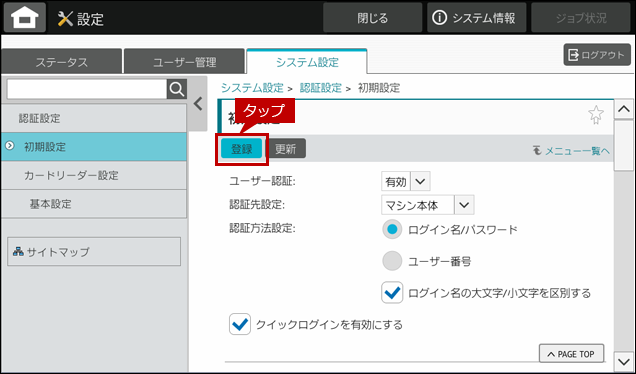The image size is (636, 374).
Task: Click the sidebar search input field
Action: click(87, 89)
